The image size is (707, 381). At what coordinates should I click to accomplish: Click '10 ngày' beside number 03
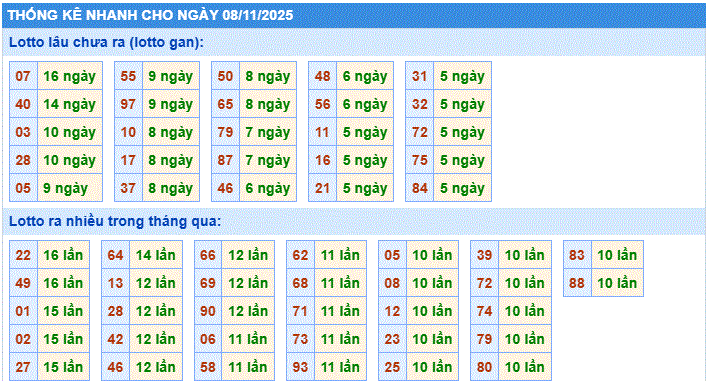[x=70, y=132]
